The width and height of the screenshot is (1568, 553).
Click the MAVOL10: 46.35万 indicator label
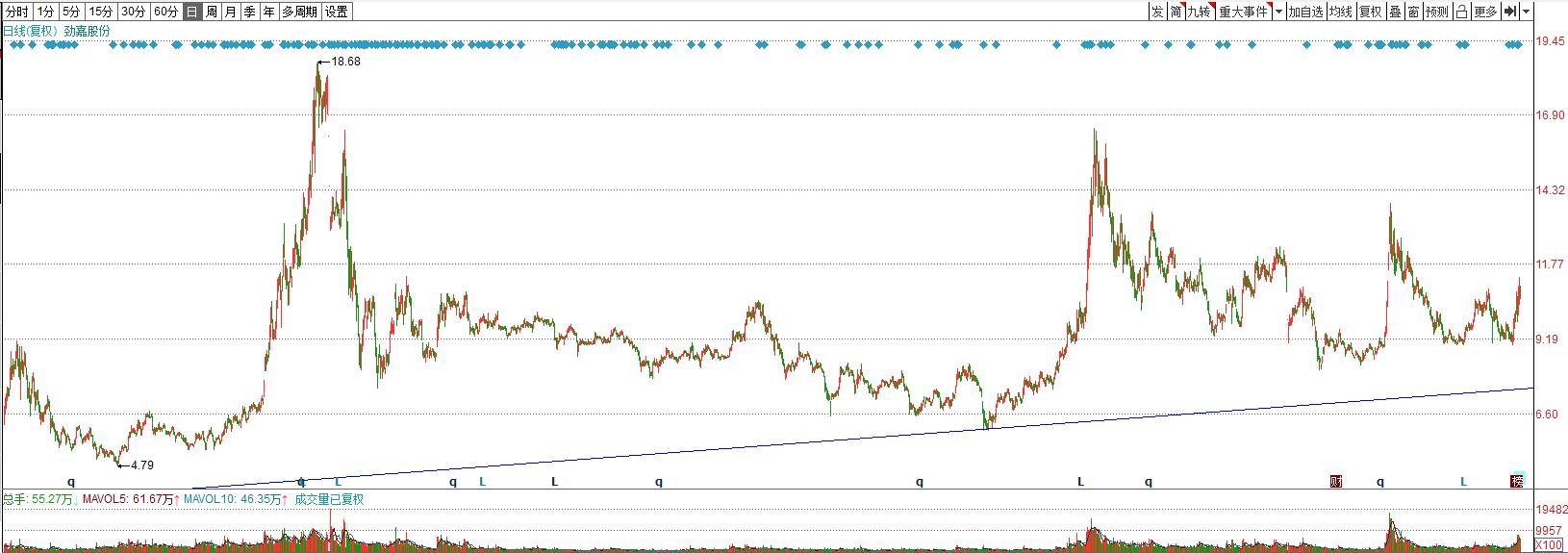237,499
